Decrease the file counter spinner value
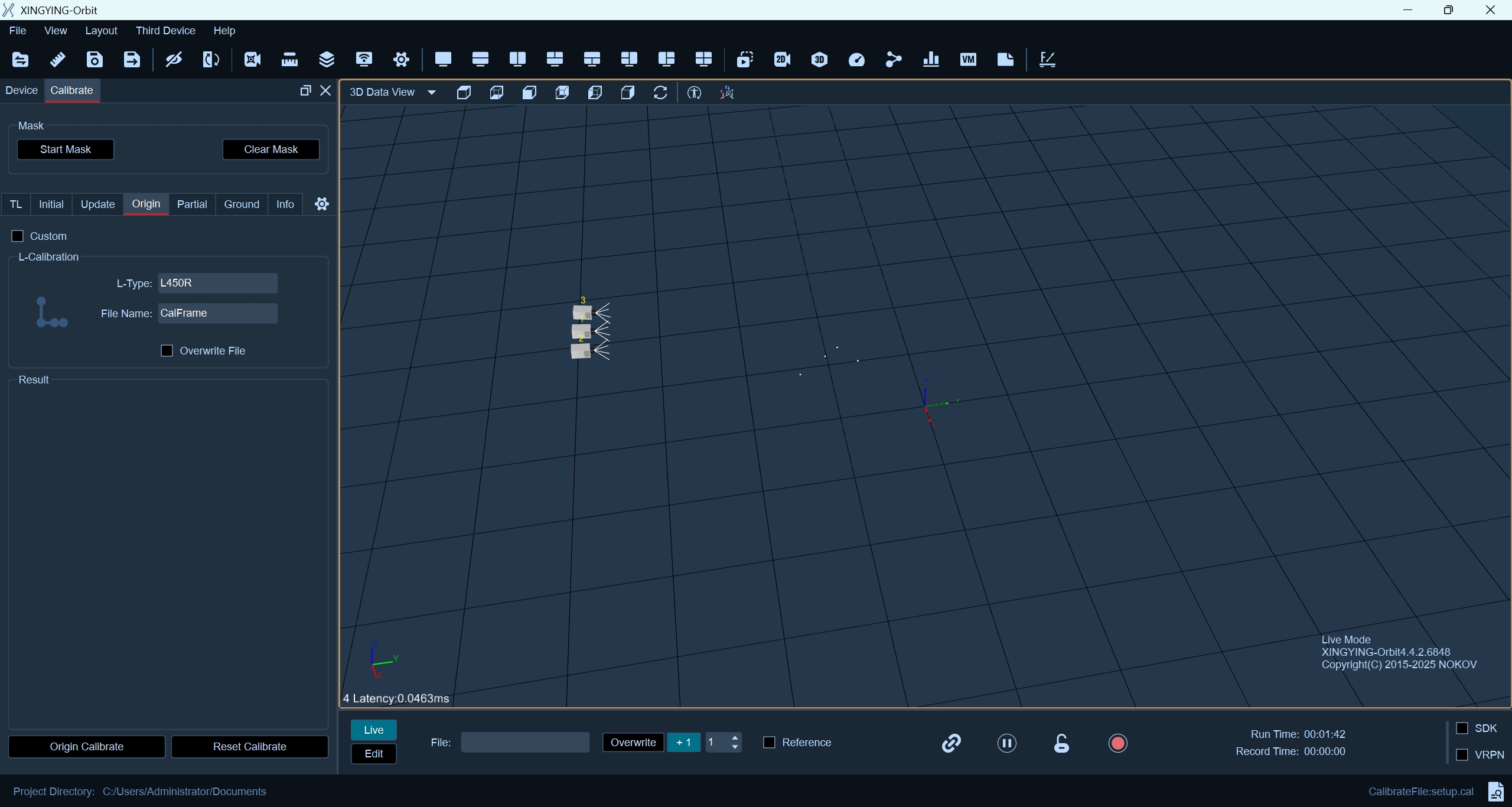This screenshot has height=807, width=1512. 735,747
